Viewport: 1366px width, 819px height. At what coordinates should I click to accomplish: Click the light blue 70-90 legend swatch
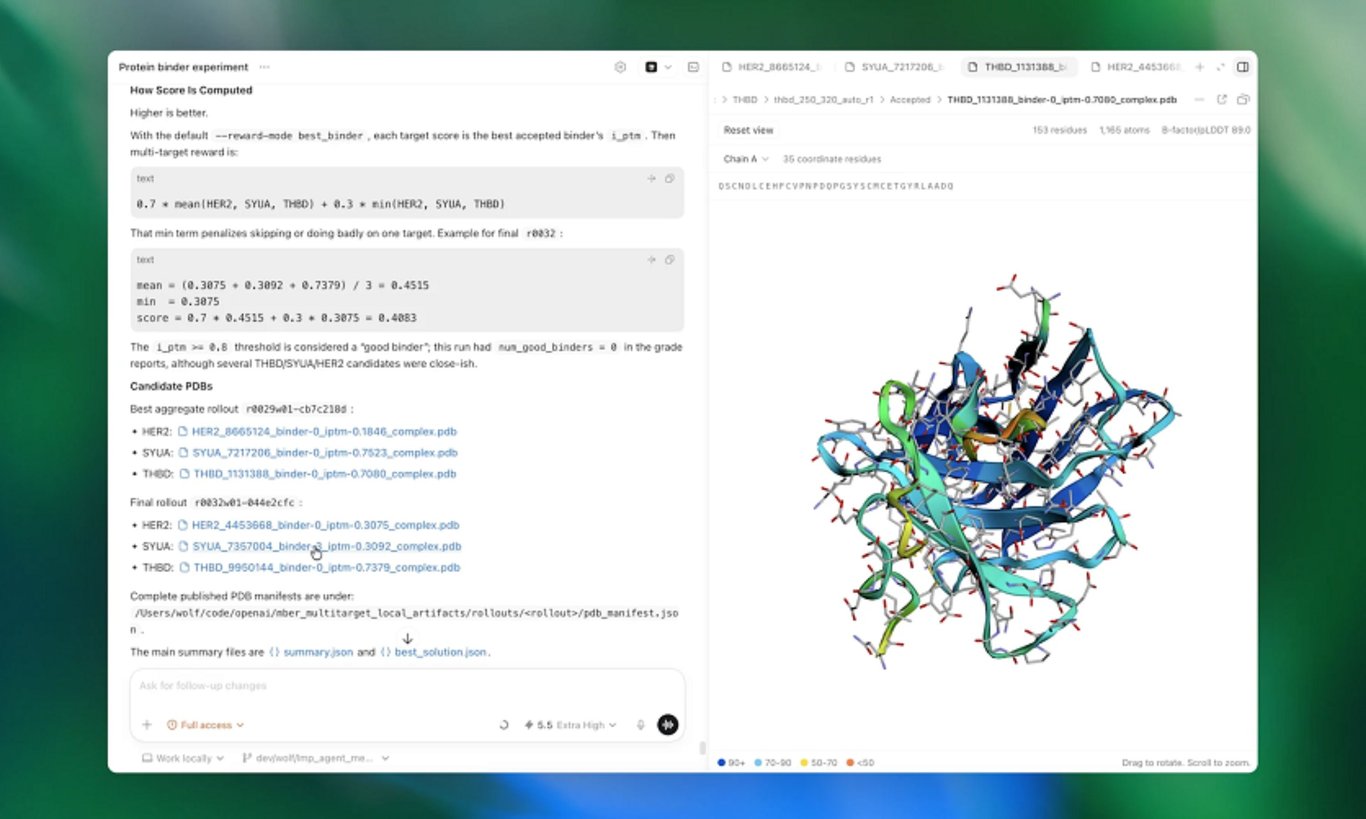760,763
